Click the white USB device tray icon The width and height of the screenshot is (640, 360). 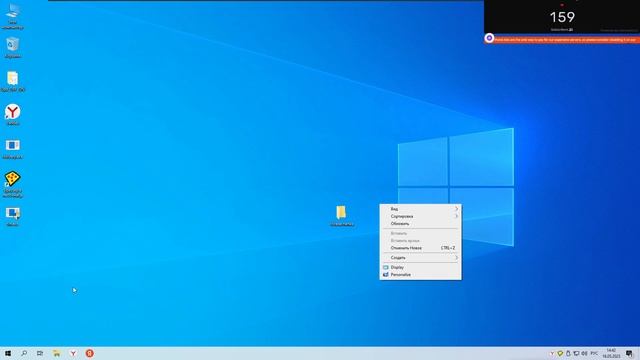click(x=568, y=353)
